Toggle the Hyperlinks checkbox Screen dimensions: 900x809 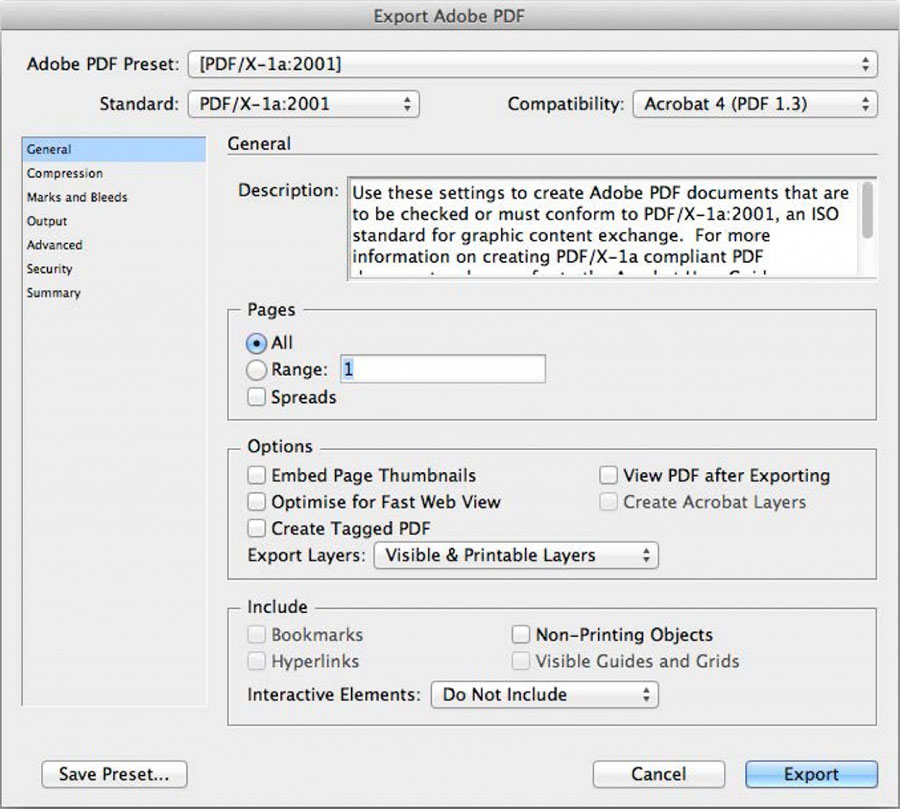pyautogui.click(x=256, y=661)
